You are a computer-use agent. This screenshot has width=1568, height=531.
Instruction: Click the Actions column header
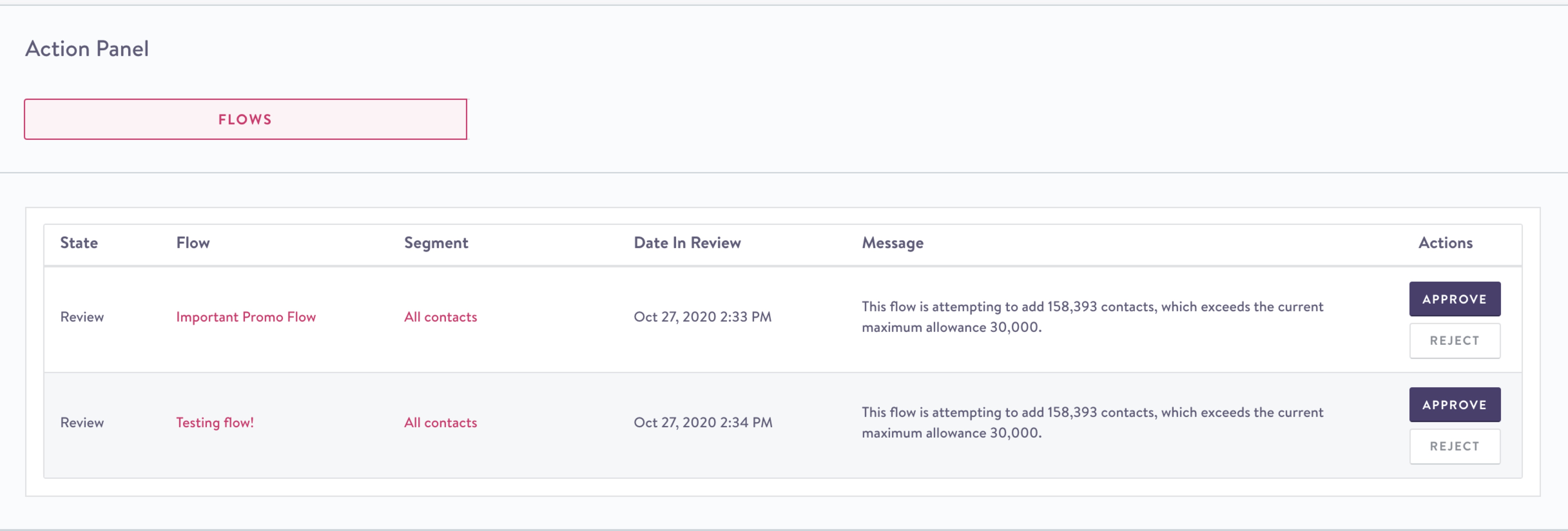pyautogui.click(x=1445, y=243)
